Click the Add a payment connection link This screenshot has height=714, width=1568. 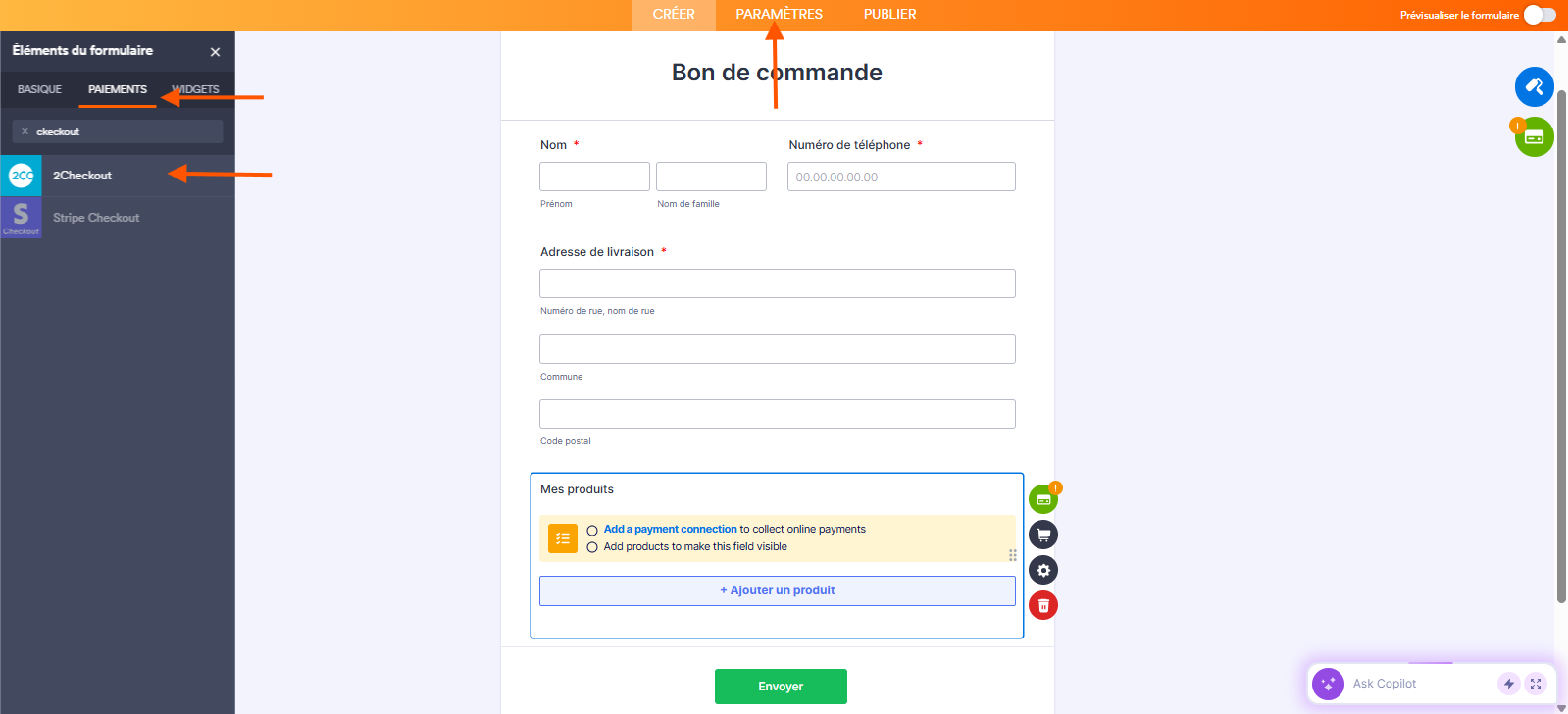click(670, 529)
